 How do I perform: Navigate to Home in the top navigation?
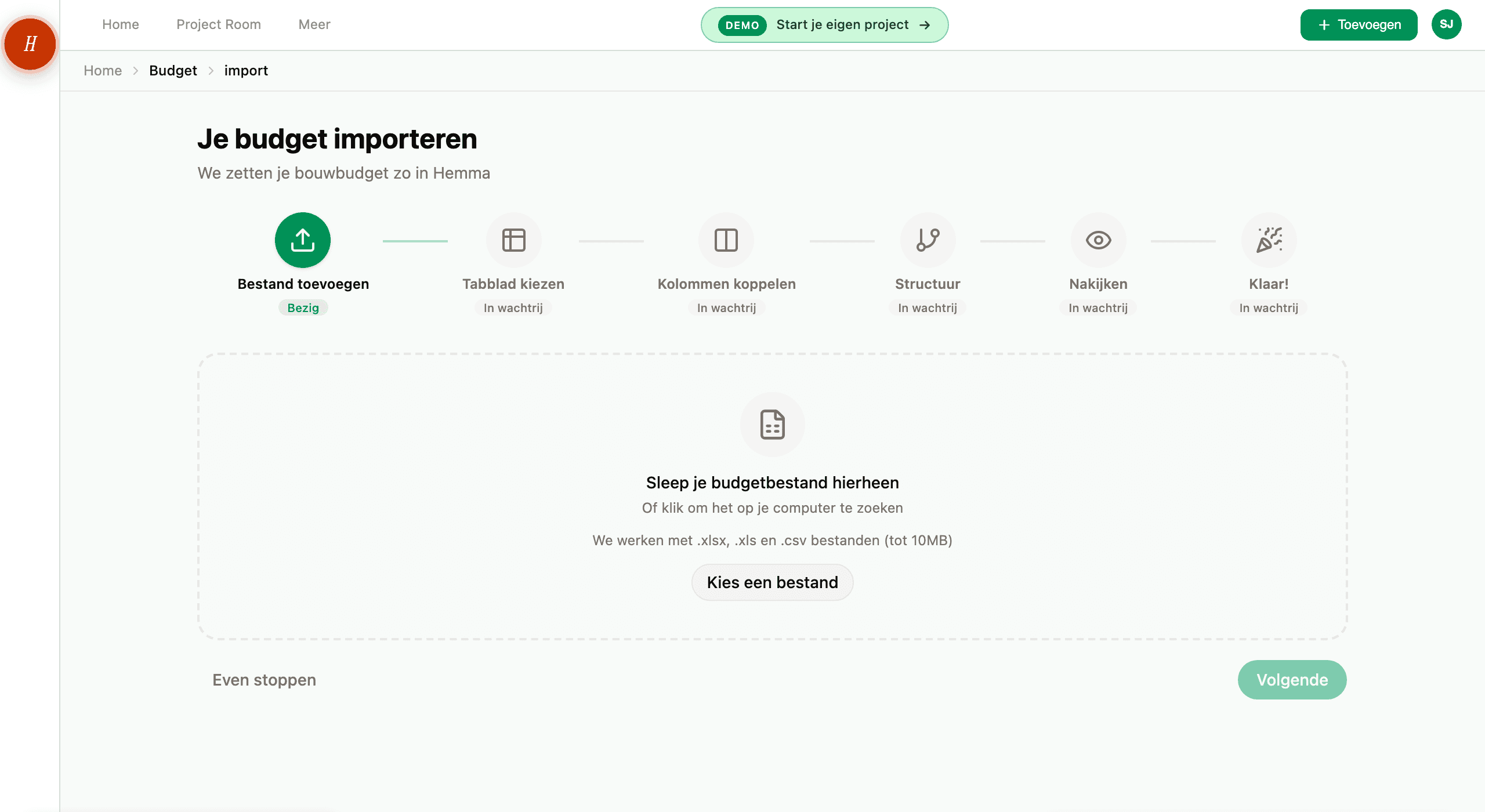point(120,24)
